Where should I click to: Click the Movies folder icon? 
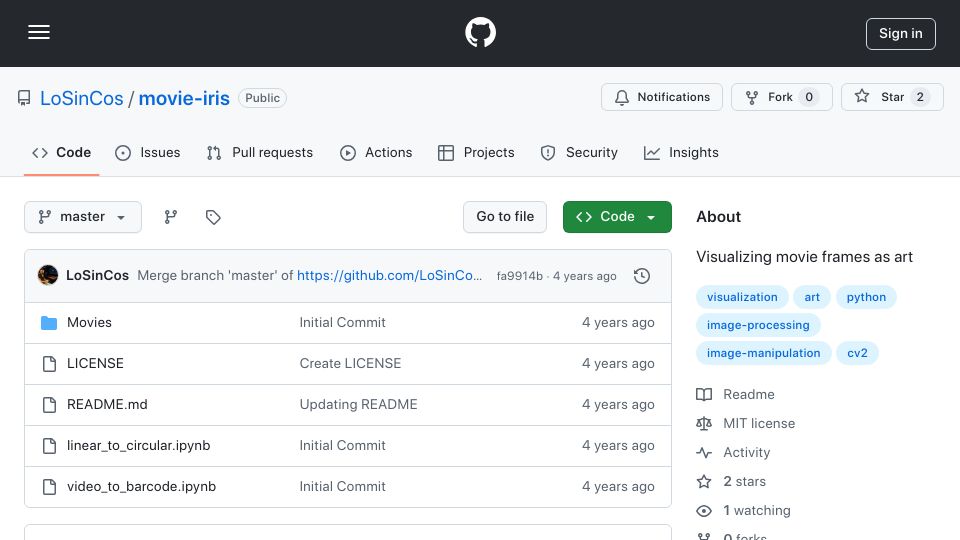[x=49, y=323]
